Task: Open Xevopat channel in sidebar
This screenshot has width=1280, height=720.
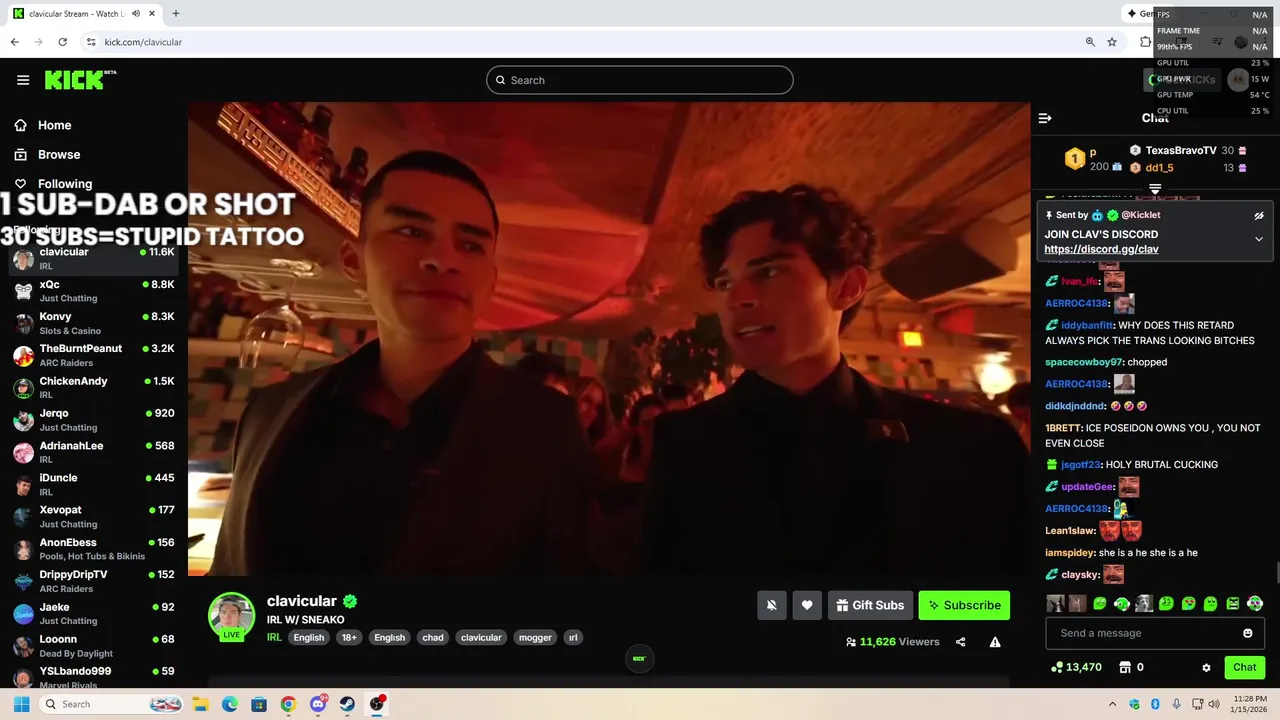Action: 94,516
